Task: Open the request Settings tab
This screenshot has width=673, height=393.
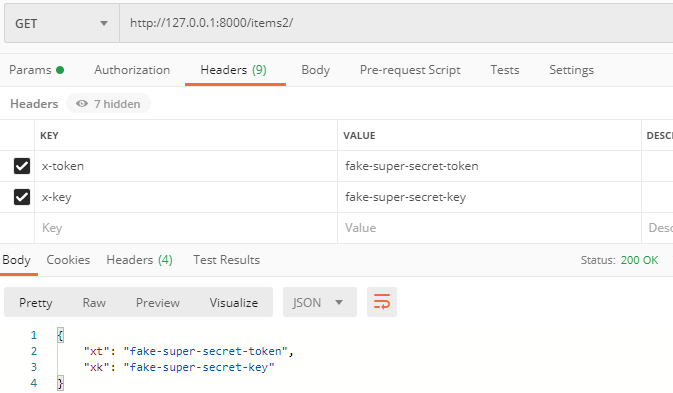Action: [x=571, y=70]
